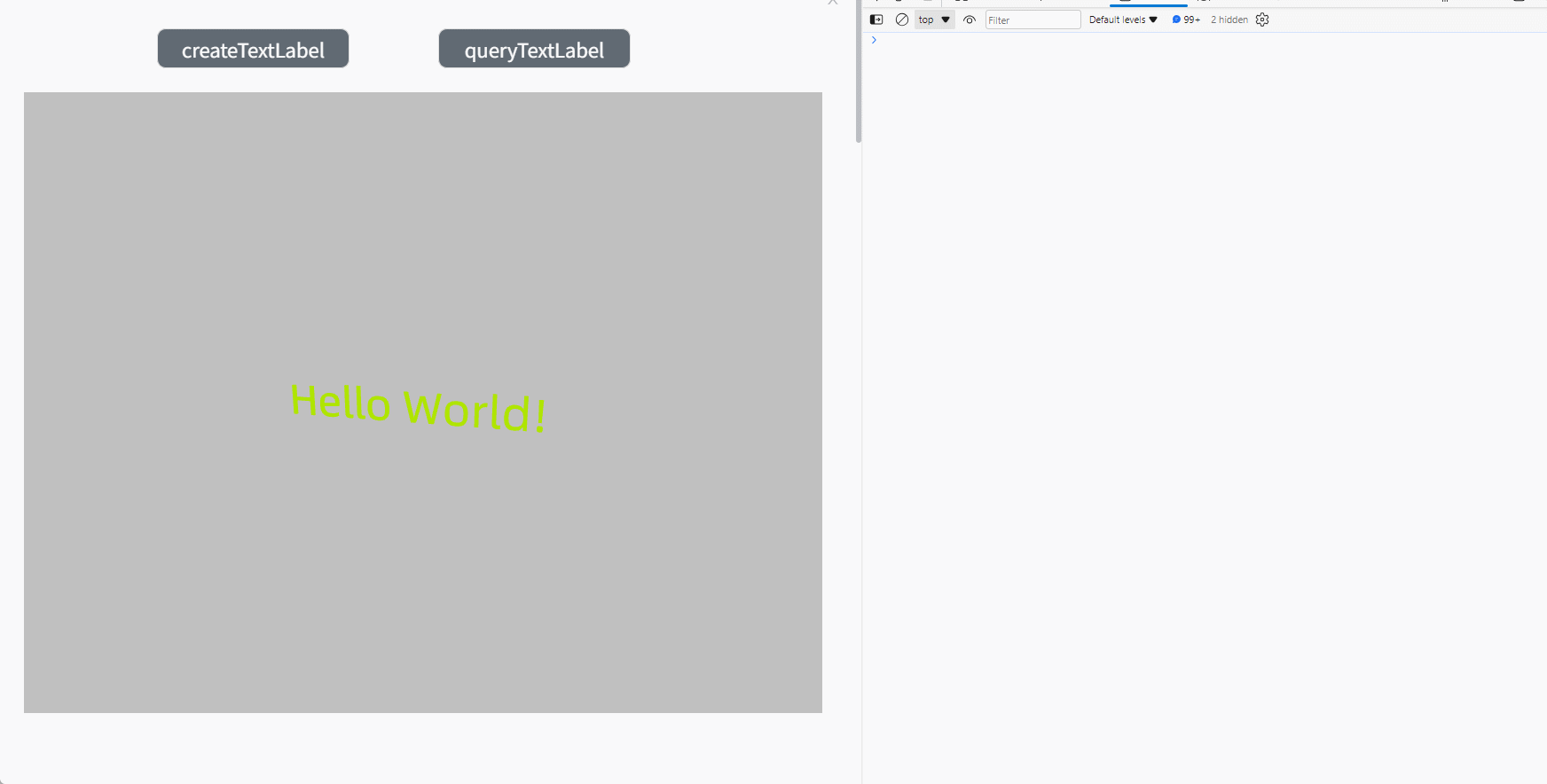
Task: Select the green Hello World! text label
Action: point(419,408)
